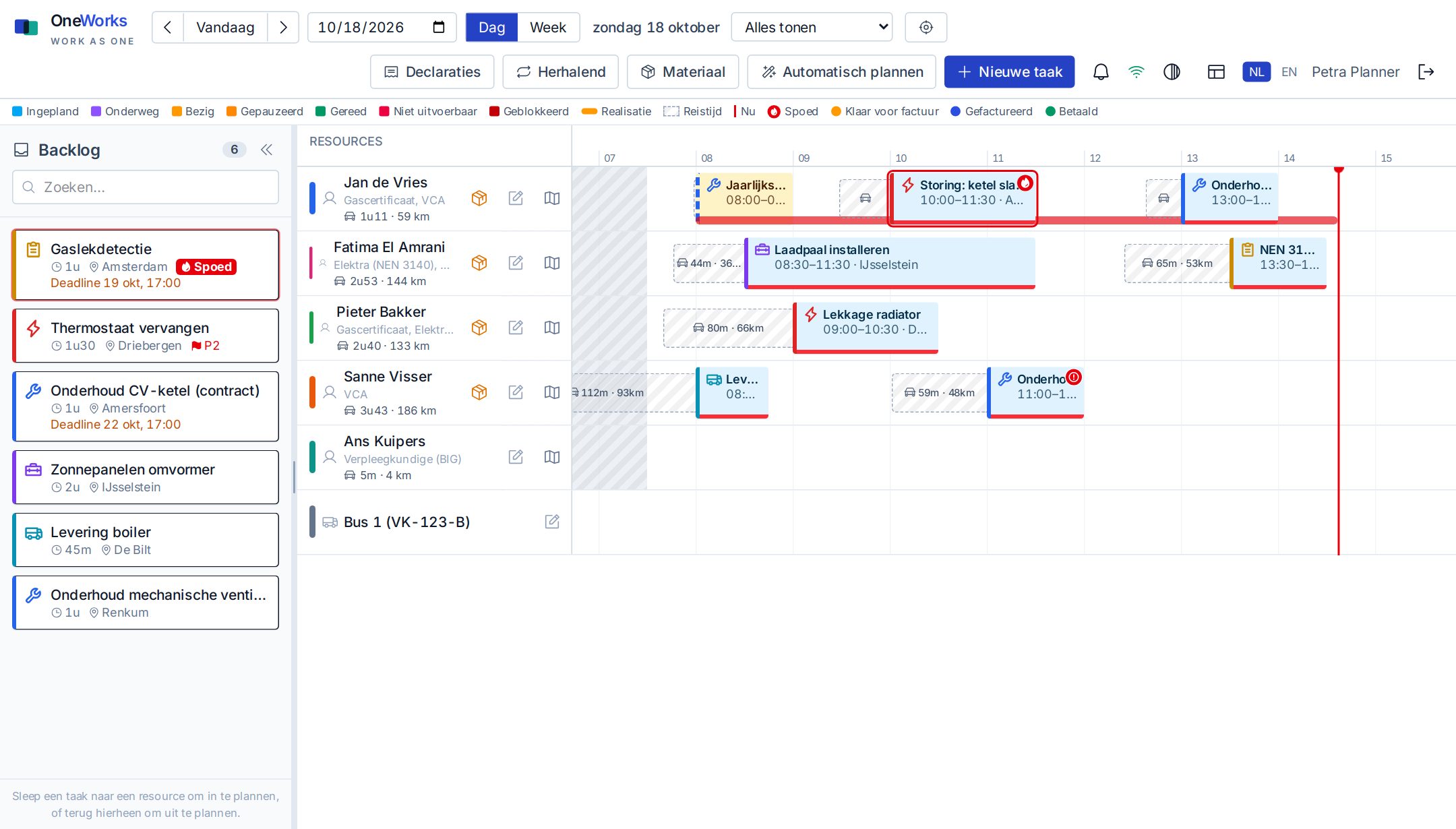
Task: Open Materiaal overview
Action: [x=683, y=72]
